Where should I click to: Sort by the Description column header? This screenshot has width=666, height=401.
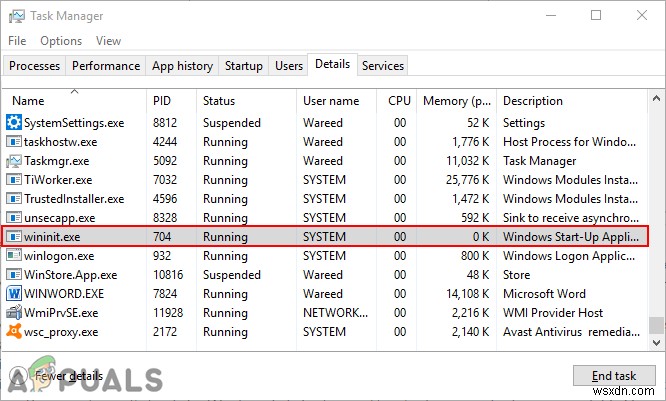point(572,101)
